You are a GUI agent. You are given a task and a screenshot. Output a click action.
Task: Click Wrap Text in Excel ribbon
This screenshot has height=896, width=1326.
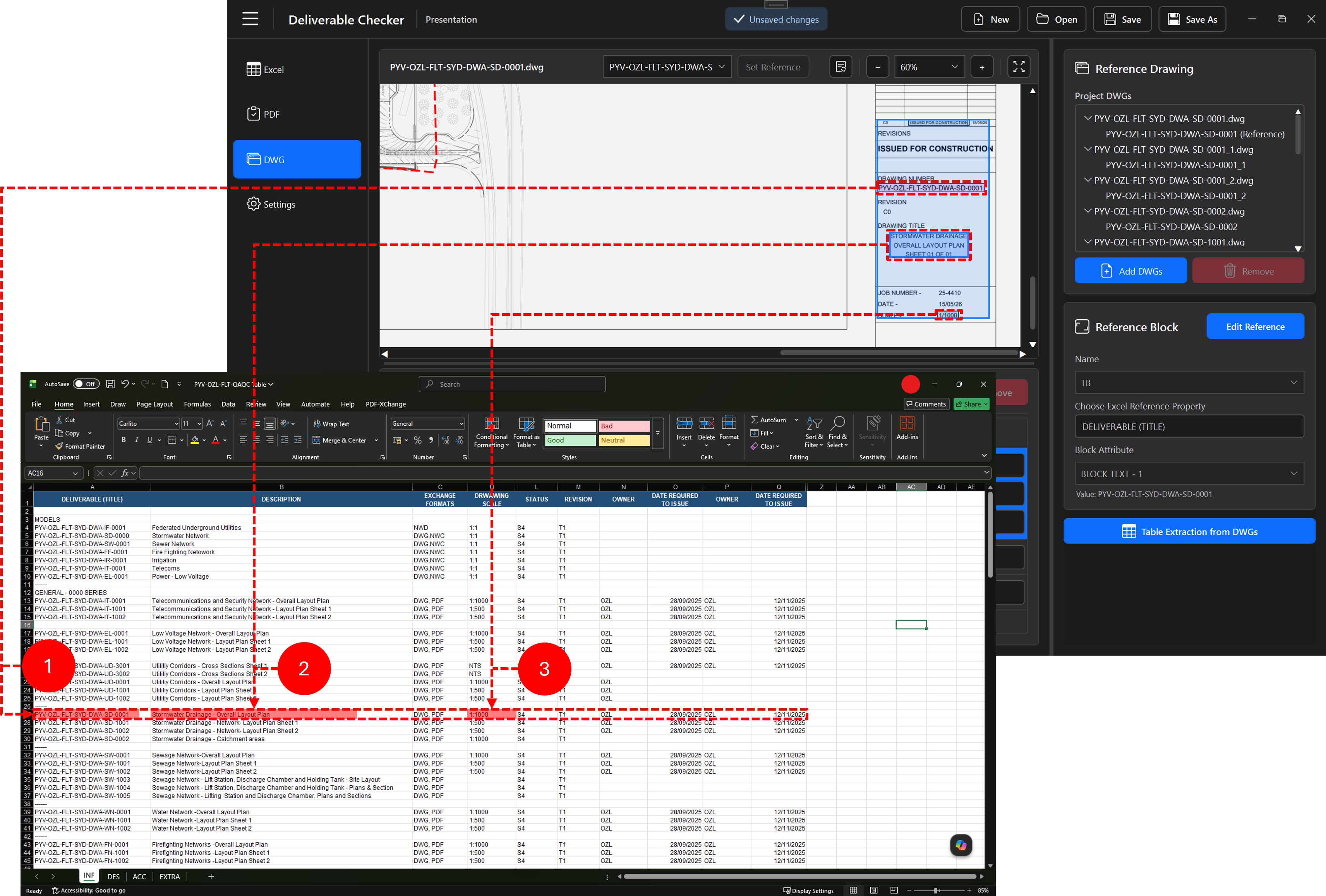point(331,424)
